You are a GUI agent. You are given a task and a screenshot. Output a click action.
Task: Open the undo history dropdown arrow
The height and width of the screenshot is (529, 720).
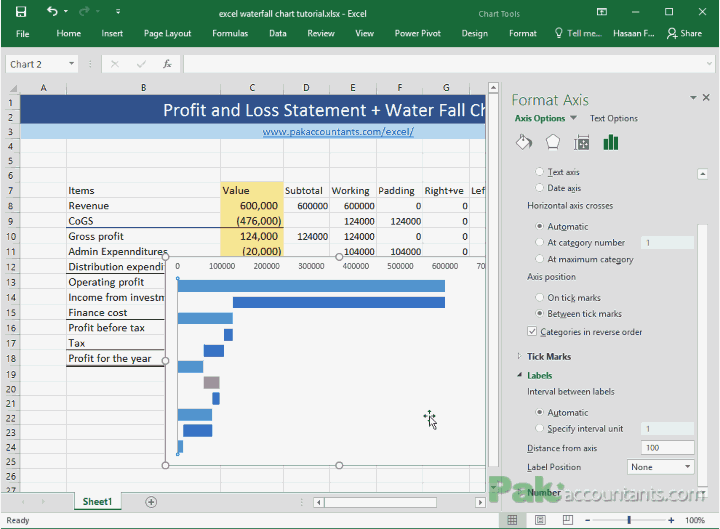coord(66,11)
